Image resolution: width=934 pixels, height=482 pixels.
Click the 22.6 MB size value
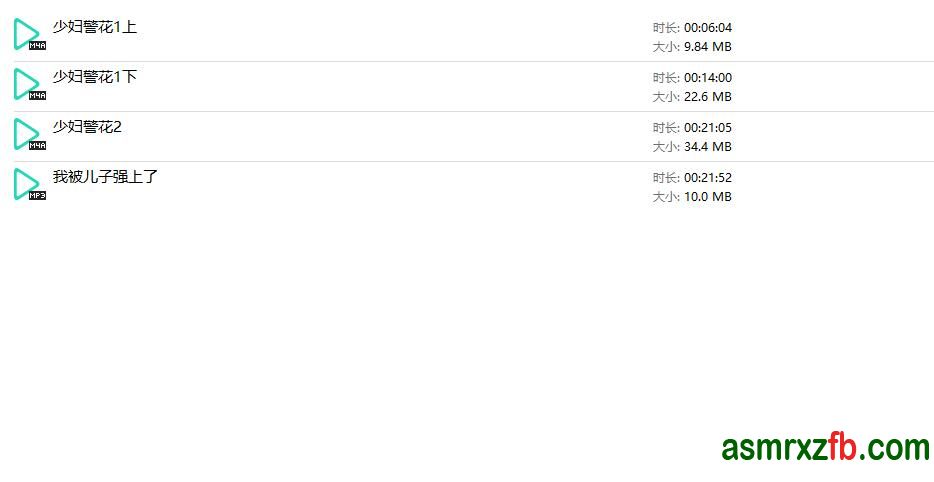(x=708, y=97)
